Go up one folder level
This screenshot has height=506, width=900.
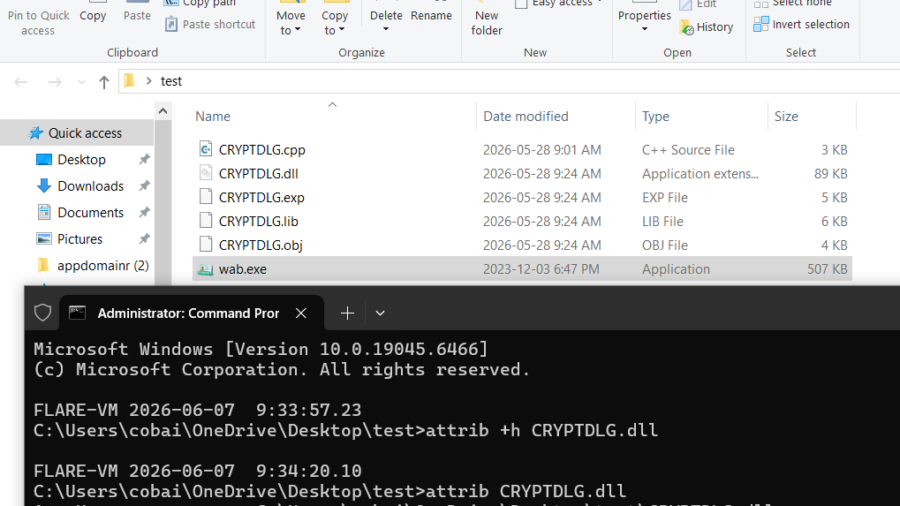coord(104,81)
